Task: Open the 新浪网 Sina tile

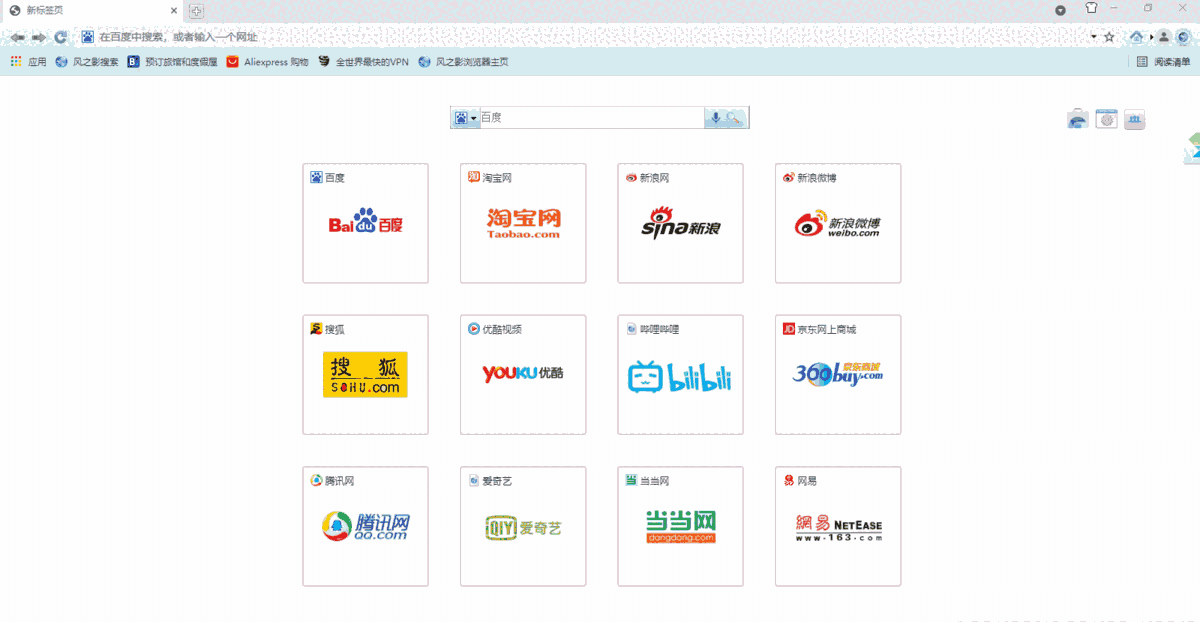Action: point(680,223)
